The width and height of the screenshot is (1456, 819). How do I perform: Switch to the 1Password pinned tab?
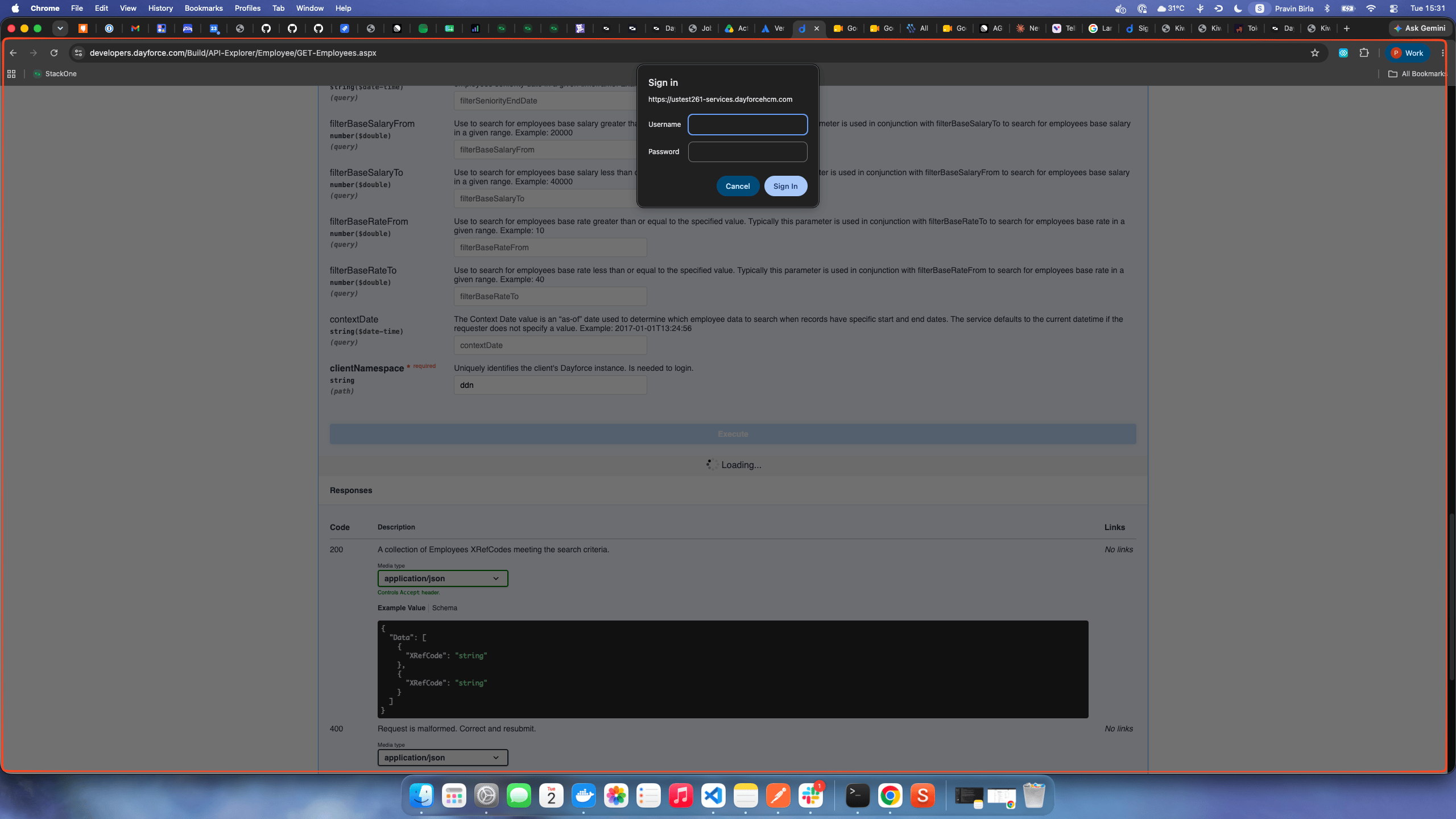tap(109, 28)
